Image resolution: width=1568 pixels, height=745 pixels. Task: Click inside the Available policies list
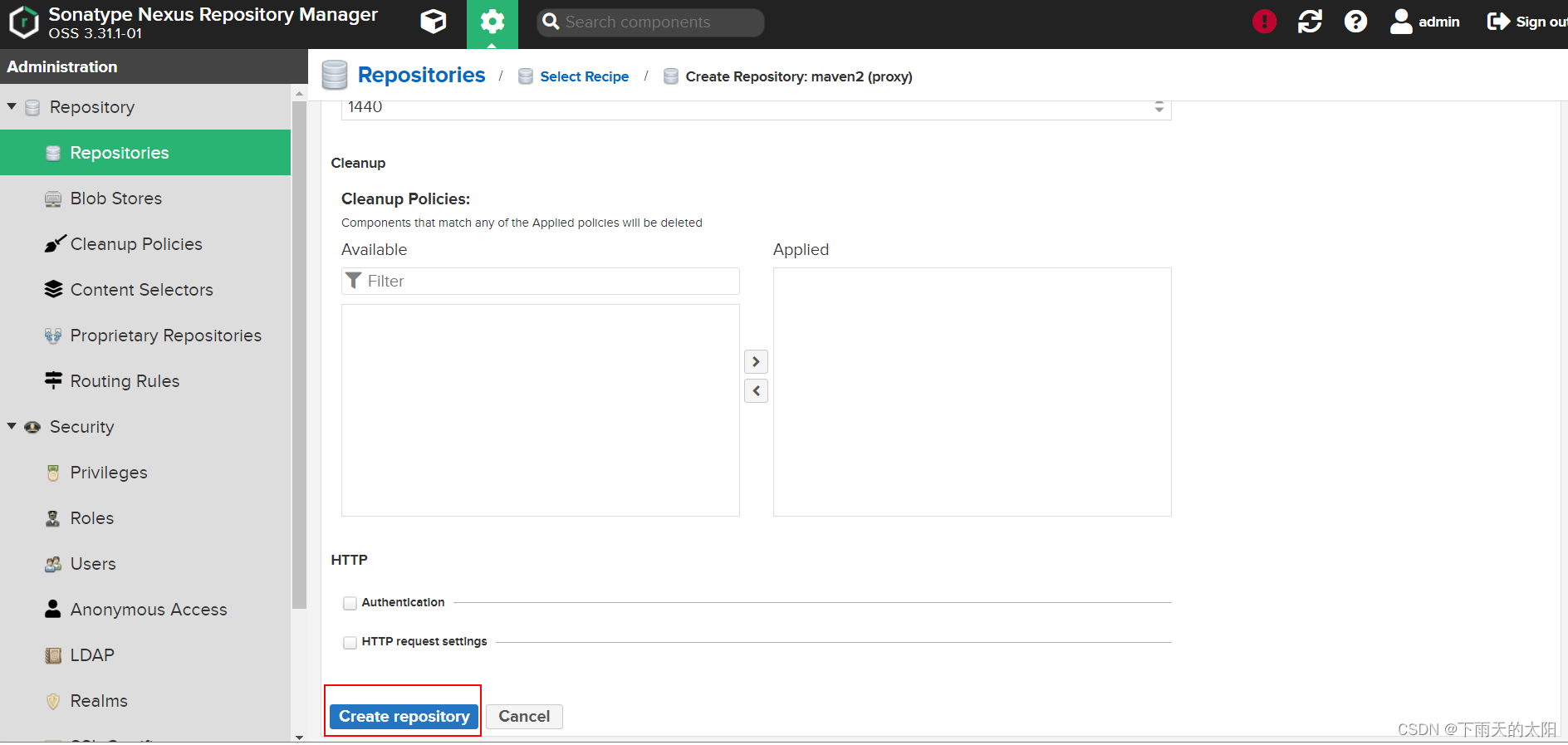pos(540,409)
